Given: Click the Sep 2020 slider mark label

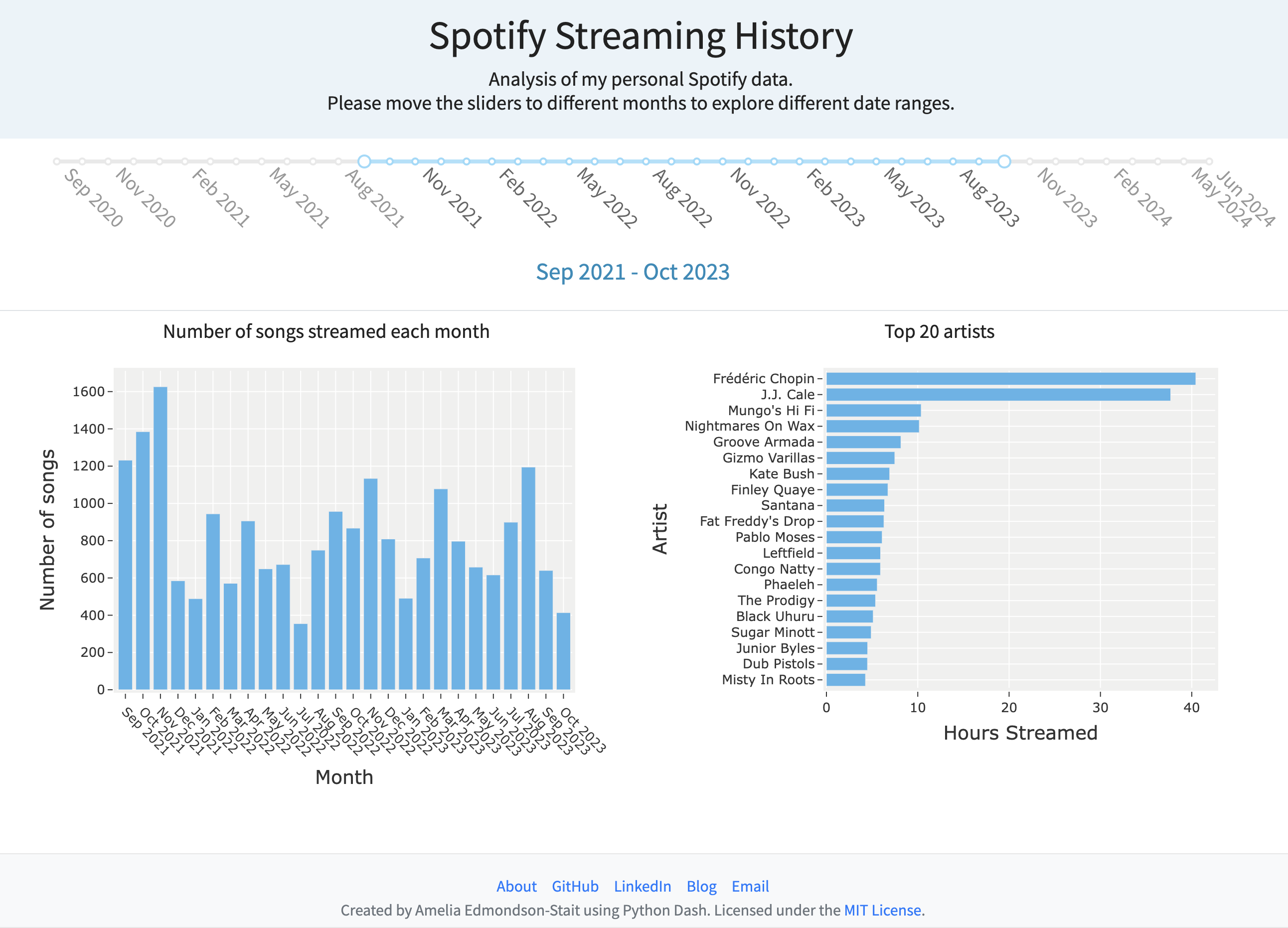Looking at the screenshot, I should tap(94, 198).
